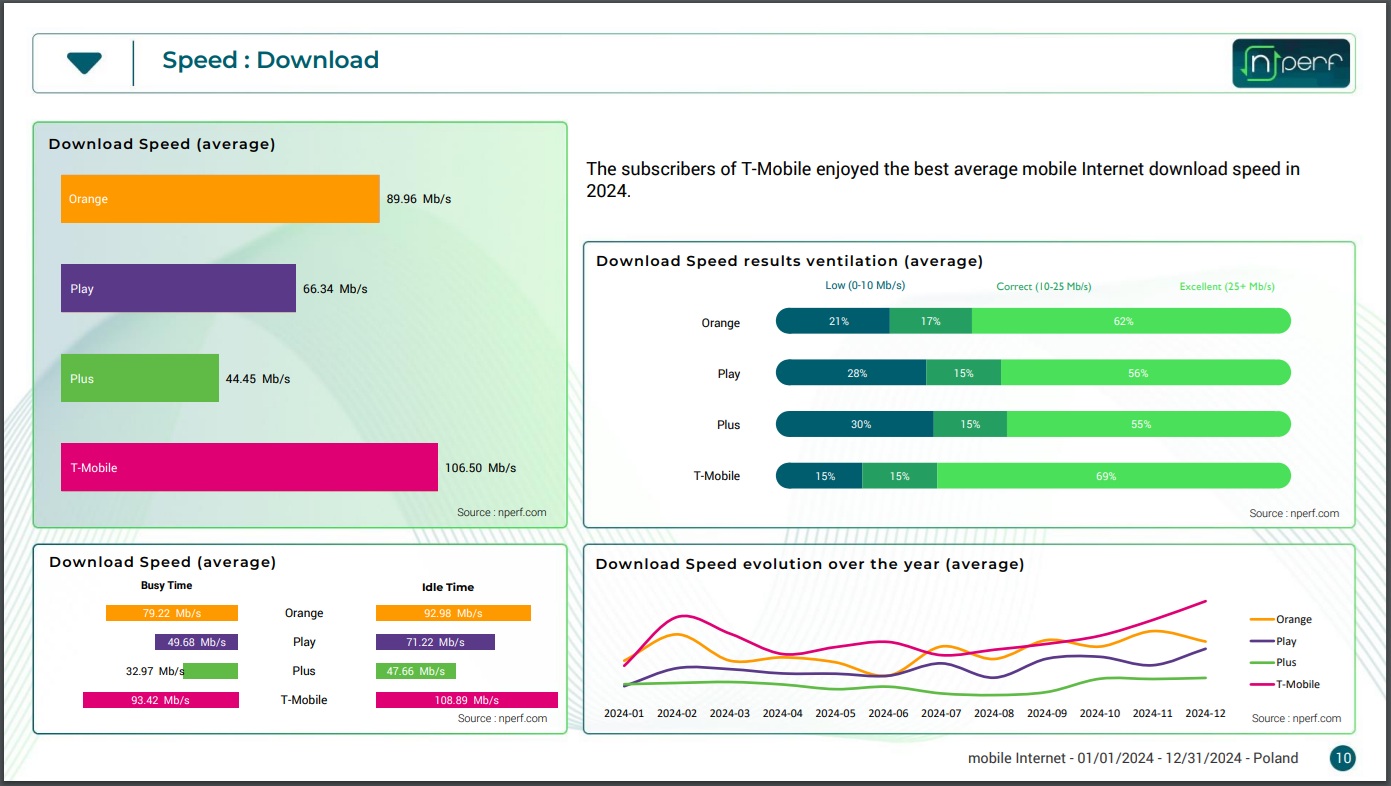The height and width of the screenshot is (786, 1391).
Task: Click the purple Play 66.34 Mb/s bar
Action: pyautogui.click(x=178, y=289)
